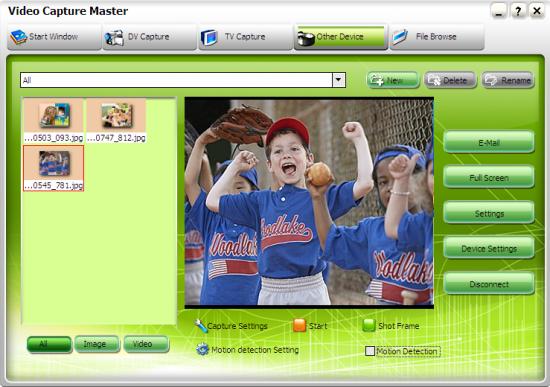This screenshot has height=387, width=550.
Task: Show All media filter
Action: [49, 344]
